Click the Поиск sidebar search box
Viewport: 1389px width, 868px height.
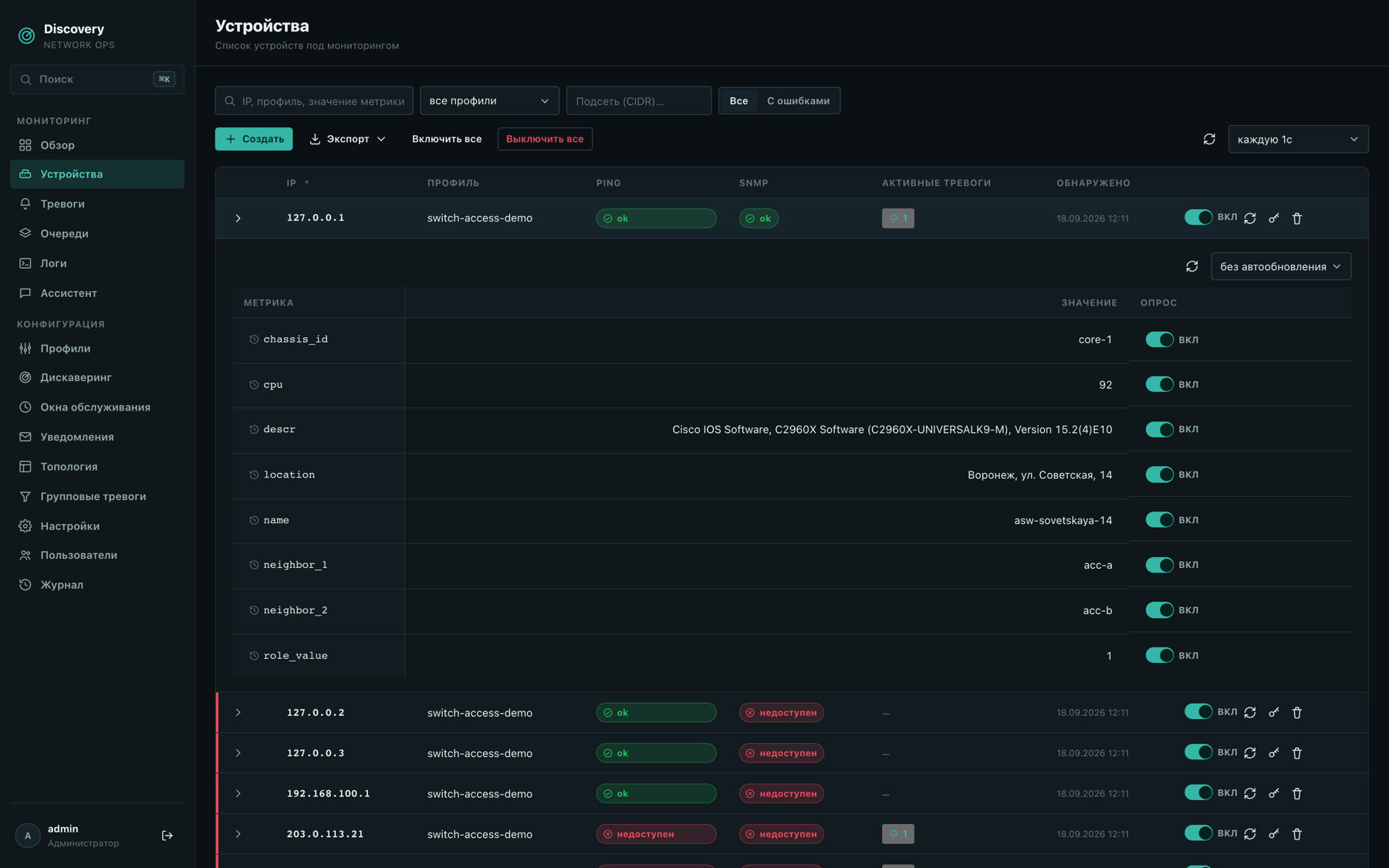pyautogui.click(x=97, y=79)
